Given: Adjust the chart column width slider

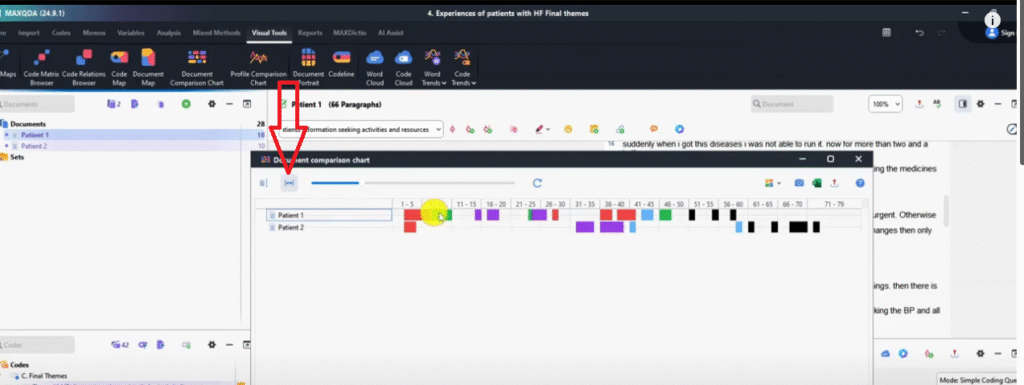Looking at the screenshot, I should (413, 183).
